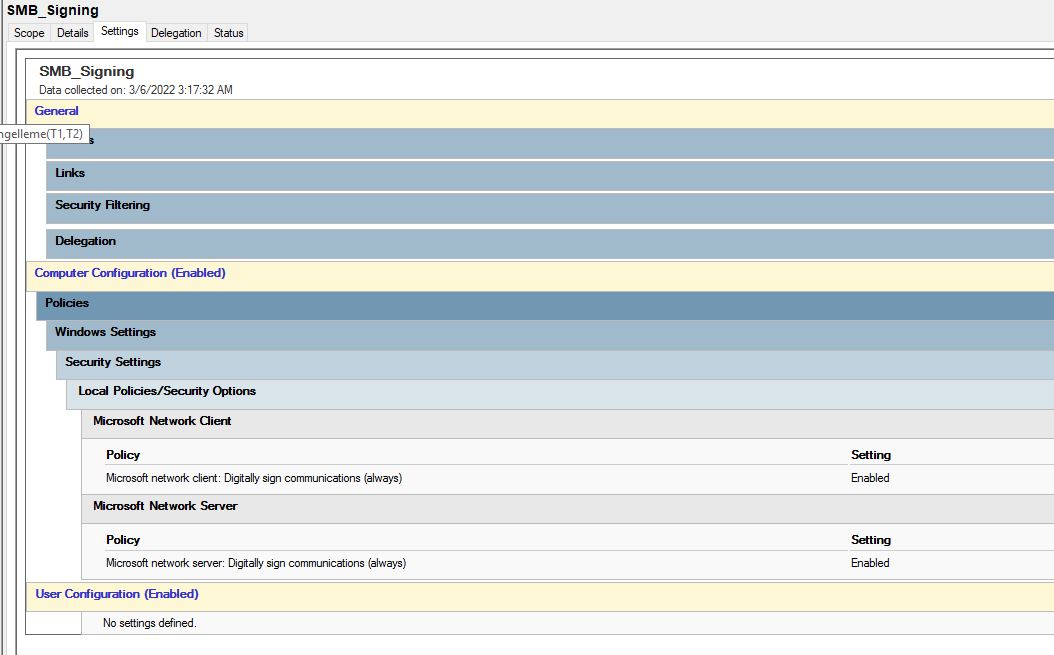Collapse the Microsoft Network Server group
The width and height of the screenshot is (1054, 655).
point(165,506)
